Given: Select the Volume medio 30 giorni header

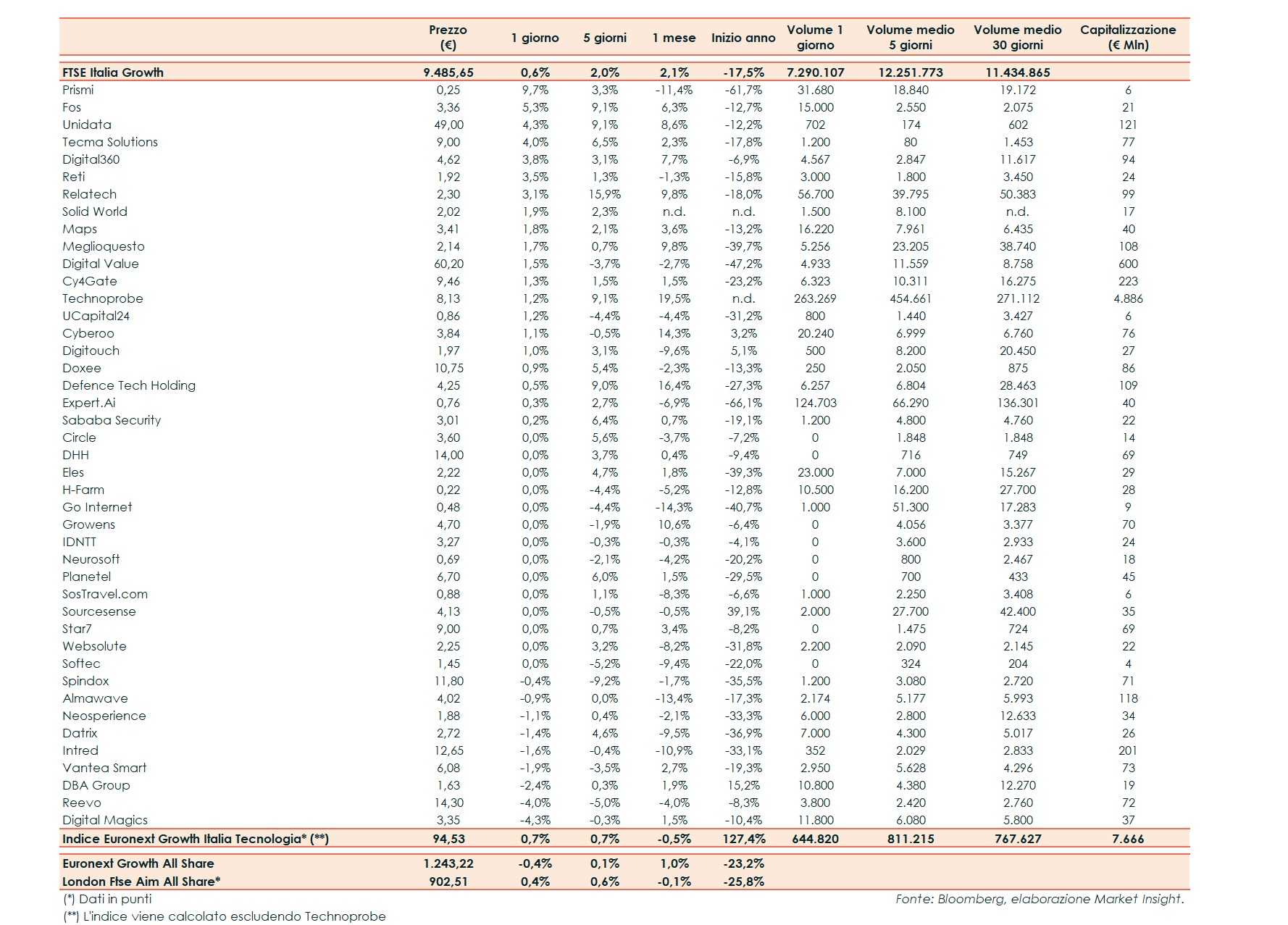Looking at the screenshot, I should point(1018,37).
